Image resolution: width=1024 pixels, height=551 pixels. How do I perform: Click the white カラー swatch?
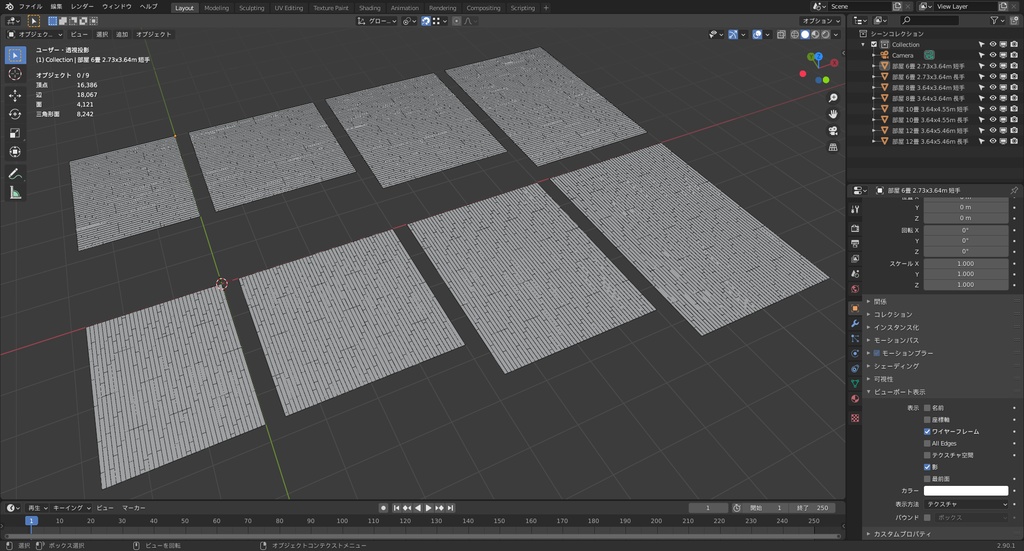pos(965,491)
